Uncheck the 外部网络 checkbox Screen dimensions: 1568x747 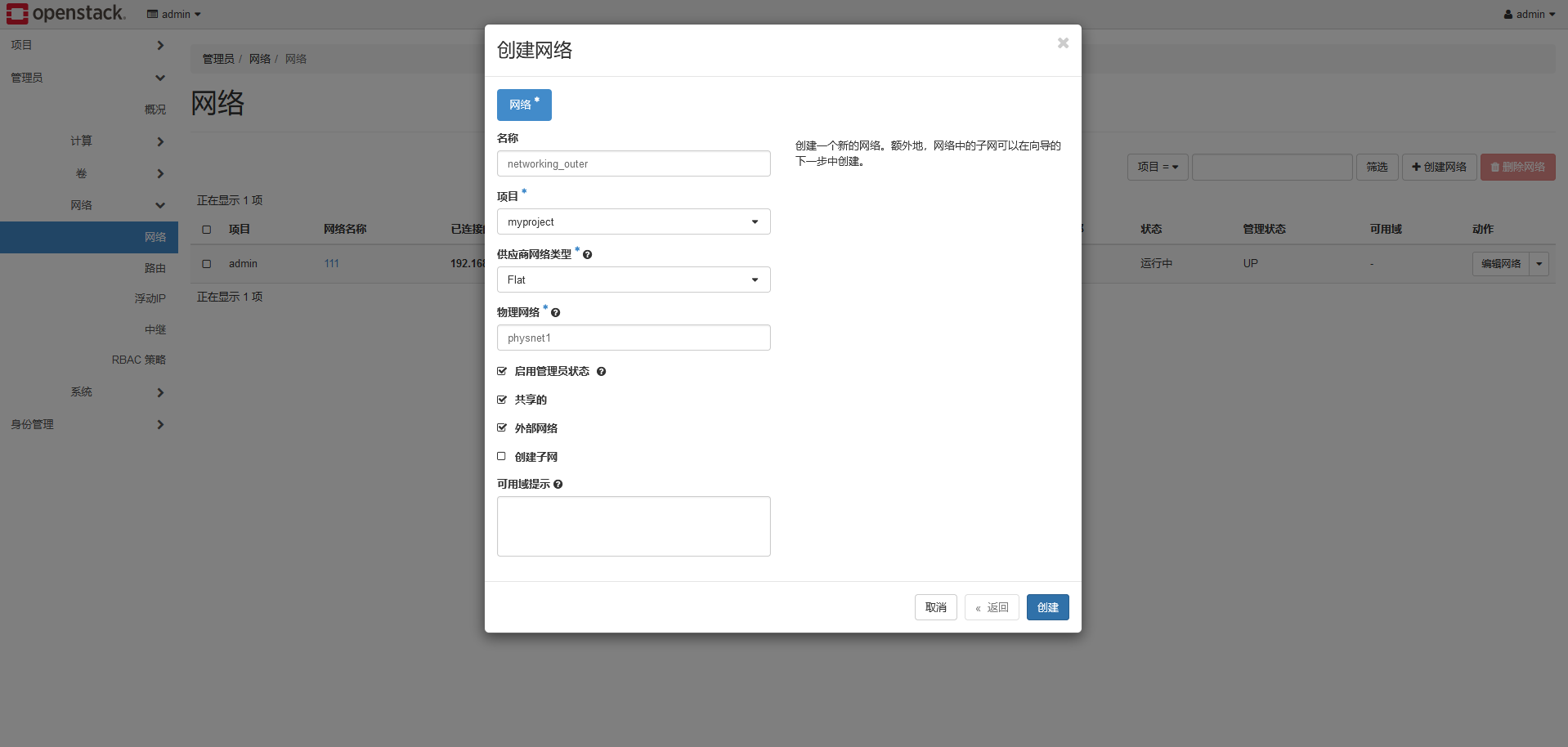point(502,428)
